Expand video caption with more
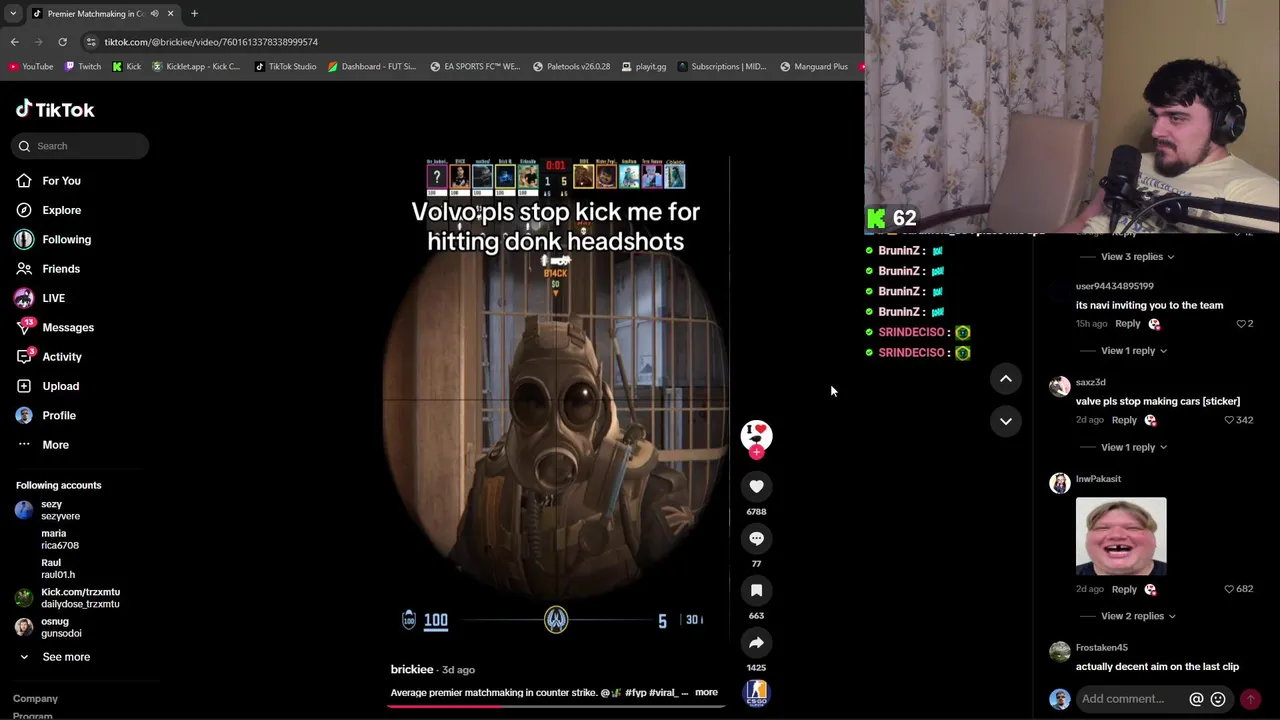Viewport: 1280px width, 720px height. (x=706, y=692)
